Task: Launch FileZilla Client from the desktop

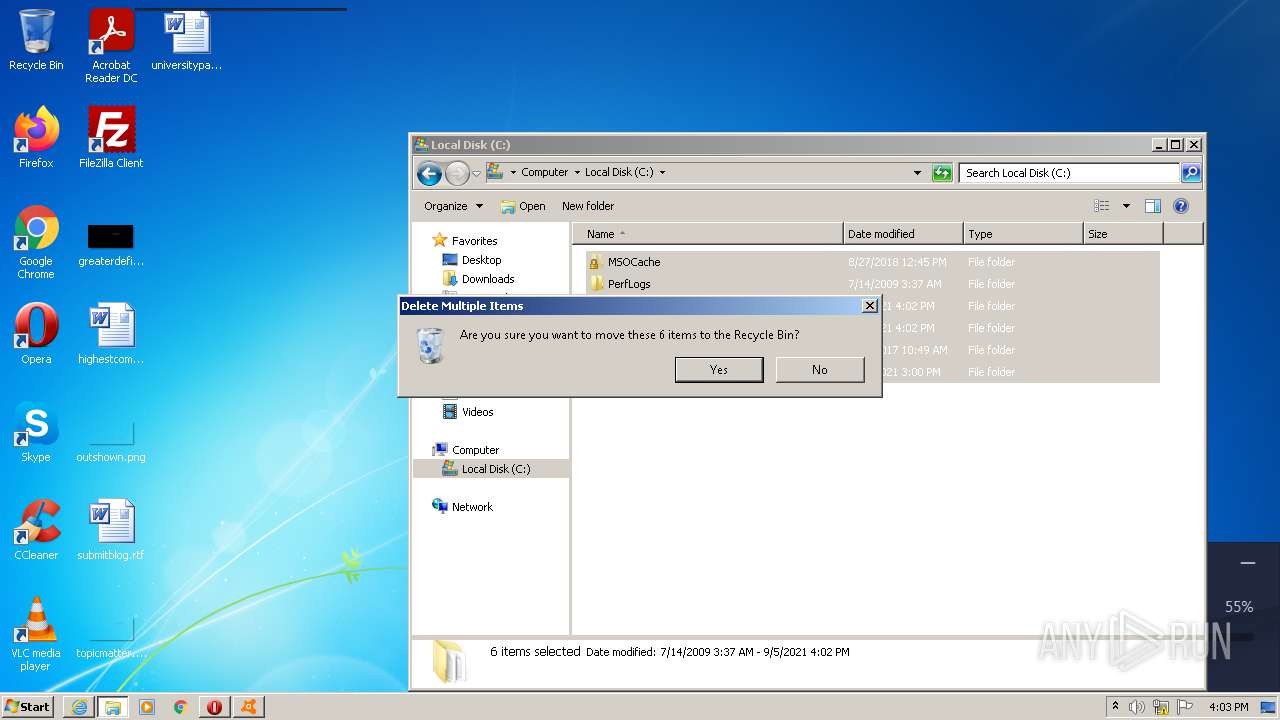Action: coord(111,138)
